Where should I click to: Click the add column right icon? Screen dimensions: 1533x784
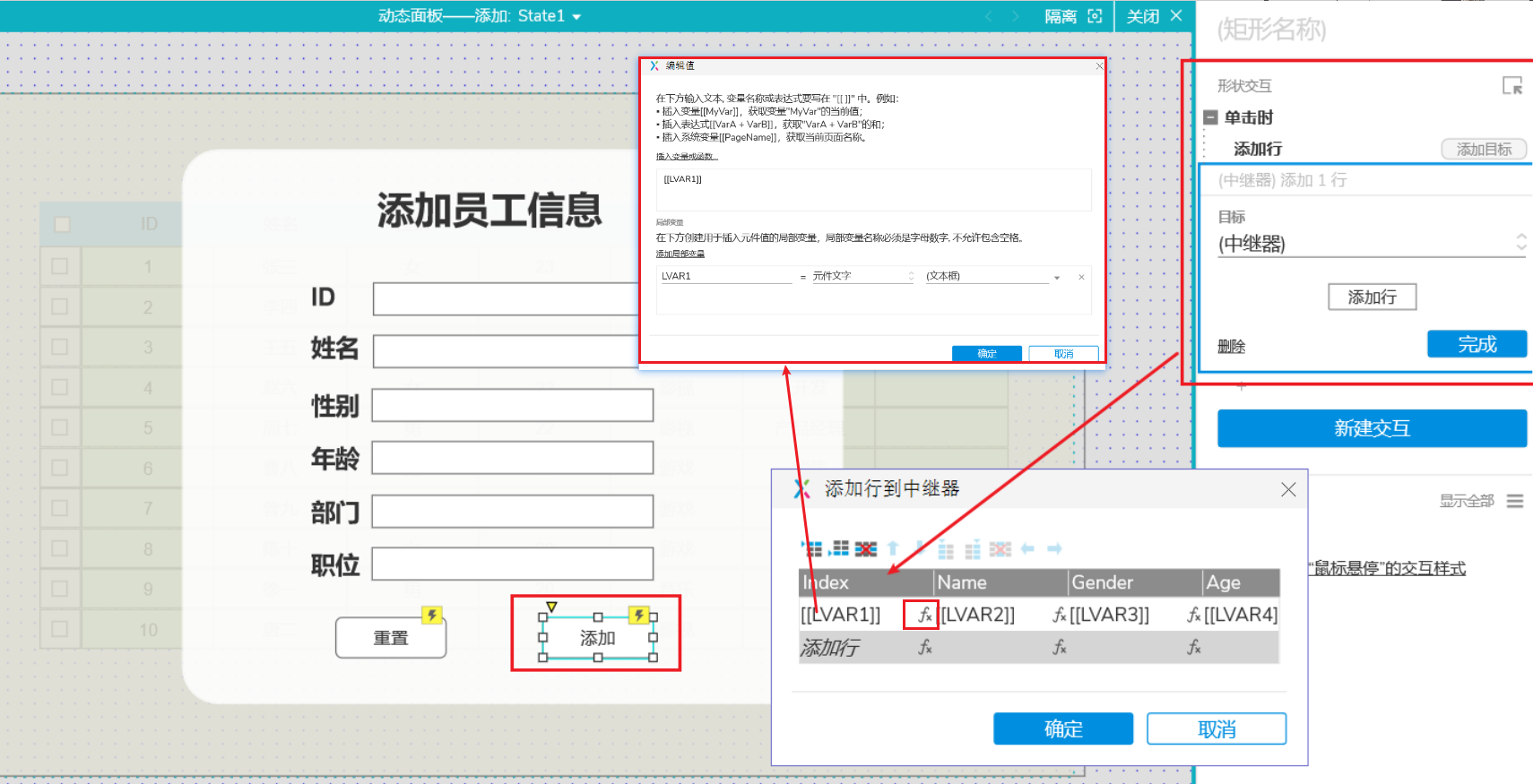973,548
